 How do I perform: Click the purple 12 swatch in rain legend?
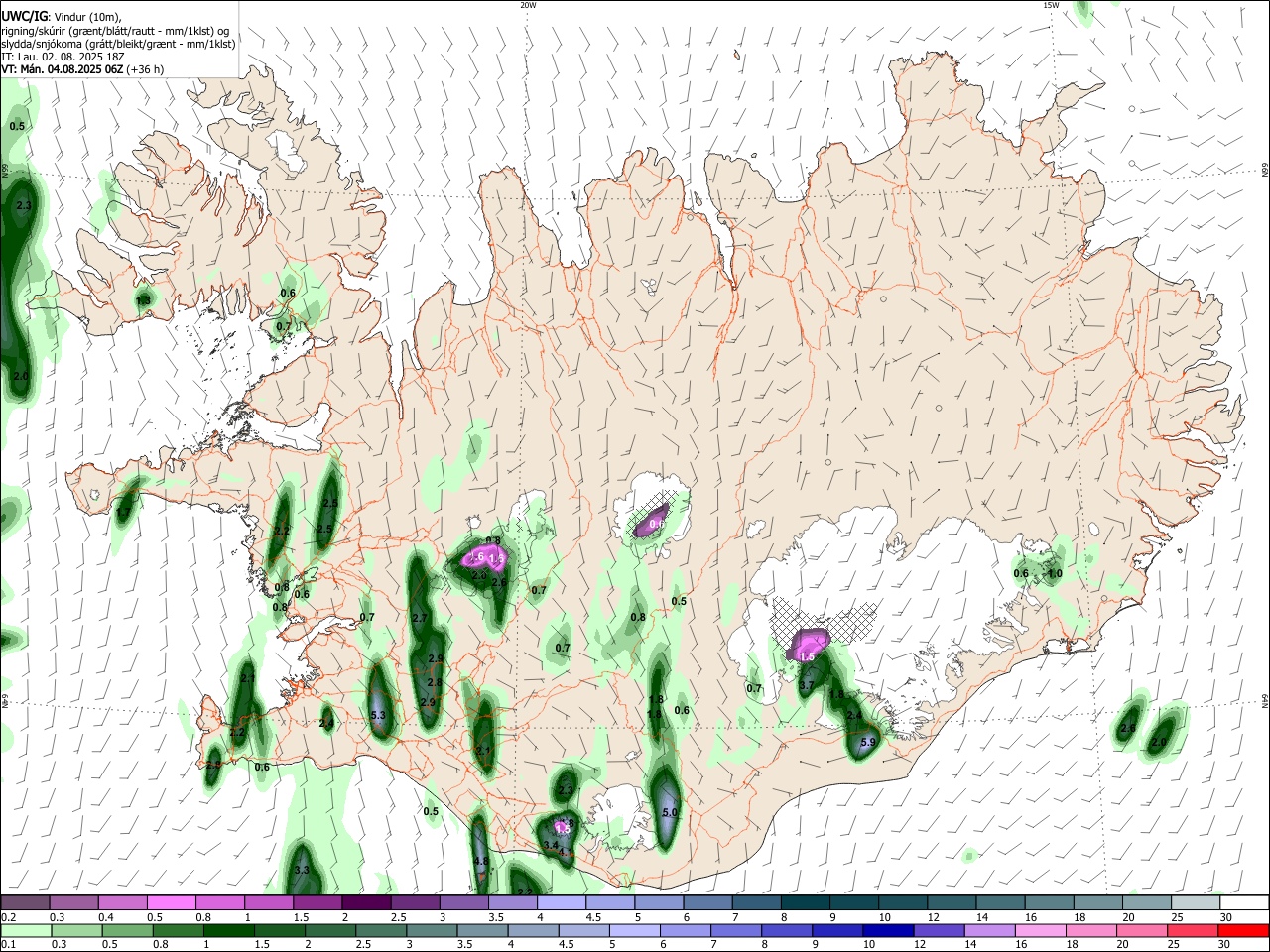[x=940, y=930]
